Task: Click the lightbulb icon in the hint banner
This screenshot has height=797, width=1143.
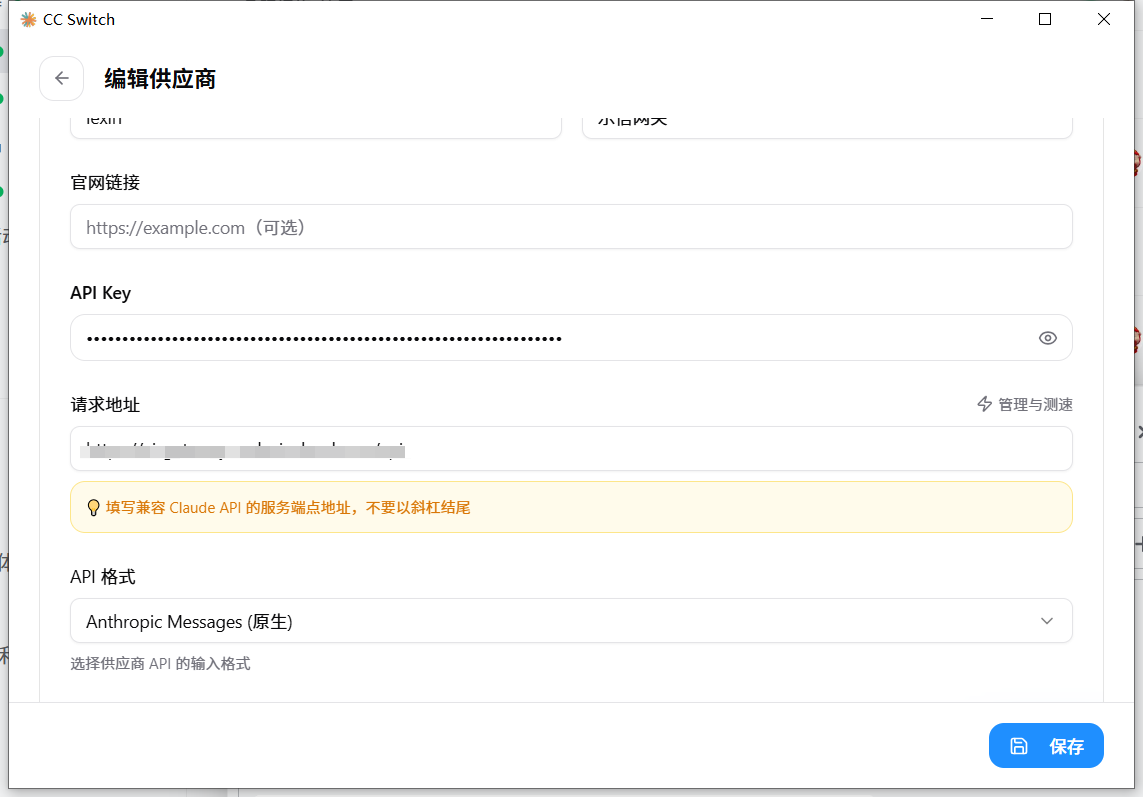Action: 93,507
